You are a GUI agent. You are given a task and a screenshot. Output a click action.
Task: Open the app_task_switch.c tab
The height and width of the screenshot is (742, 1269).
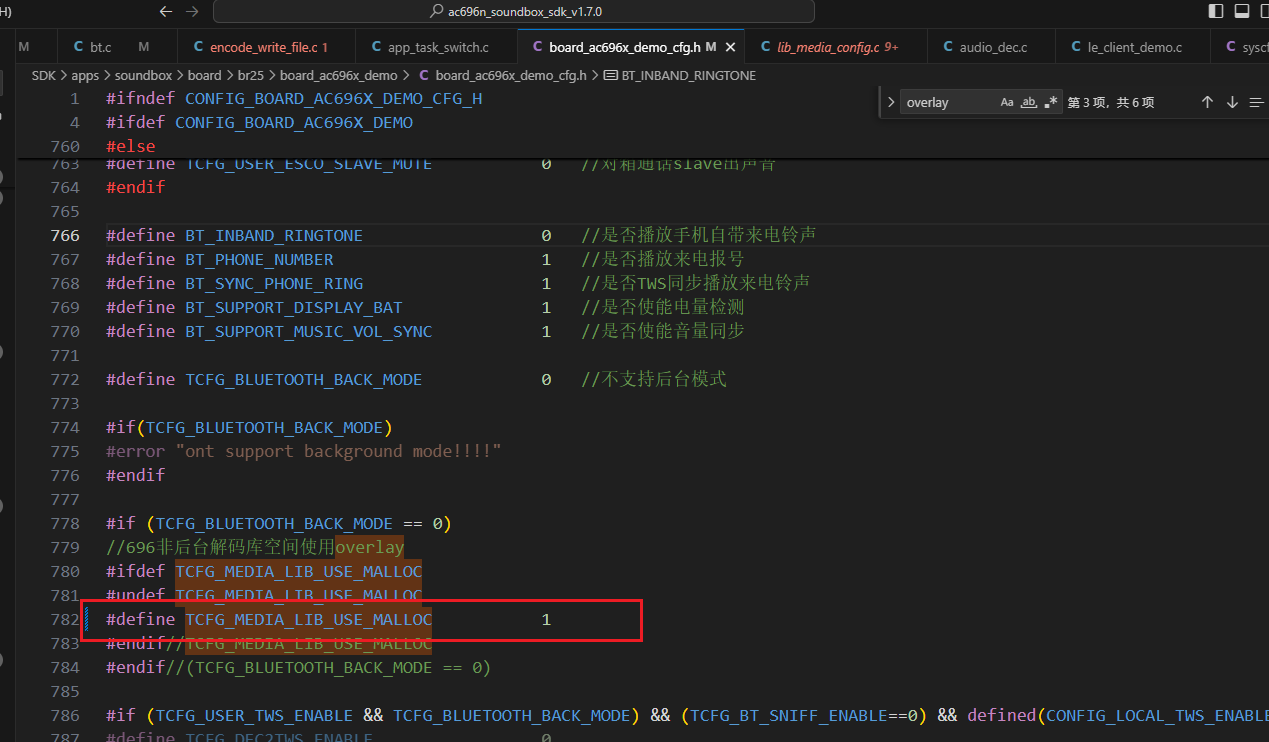tap(436, 47)
